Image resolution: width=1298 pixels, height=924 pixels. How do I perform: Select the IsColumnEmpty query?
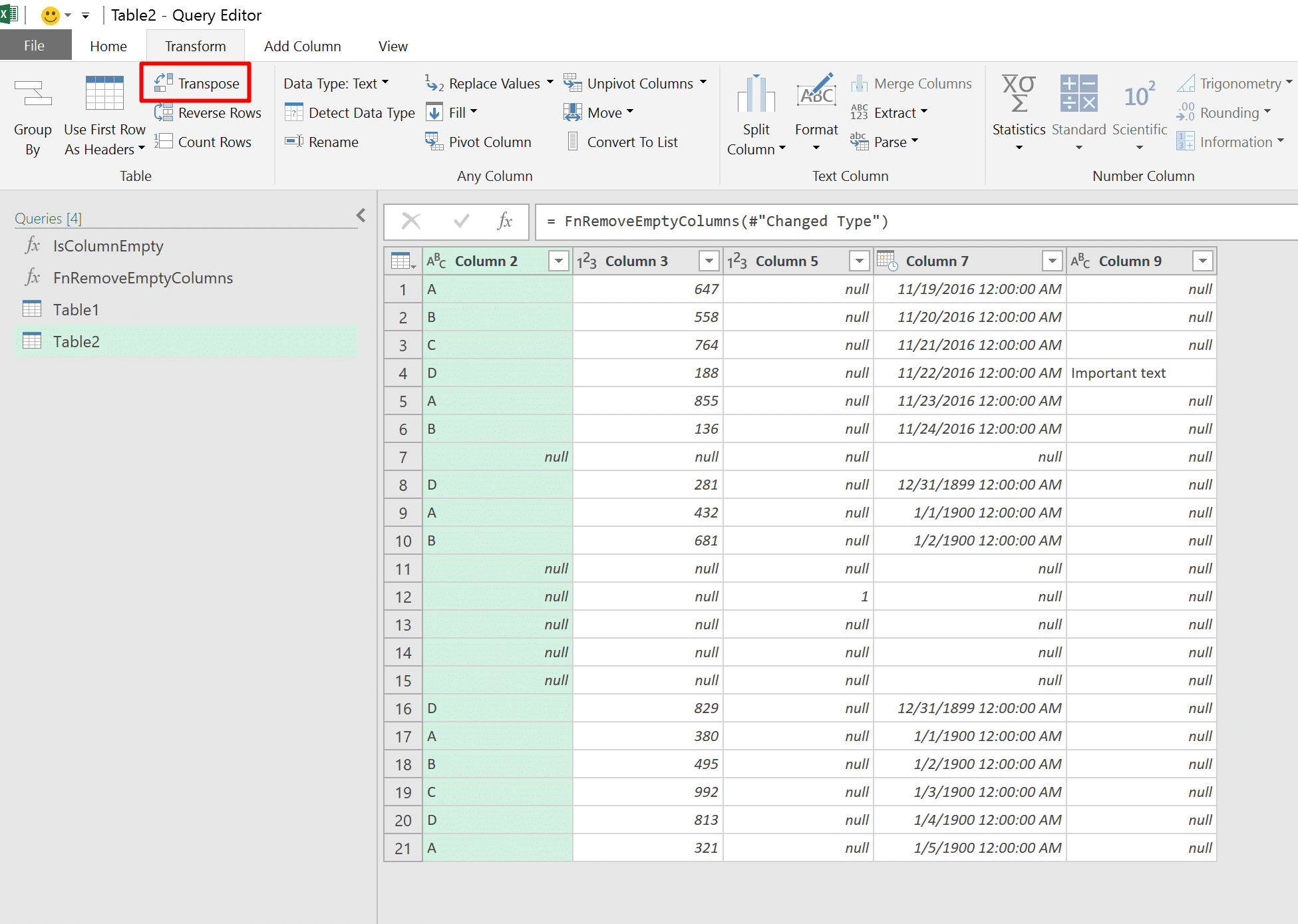186,246
